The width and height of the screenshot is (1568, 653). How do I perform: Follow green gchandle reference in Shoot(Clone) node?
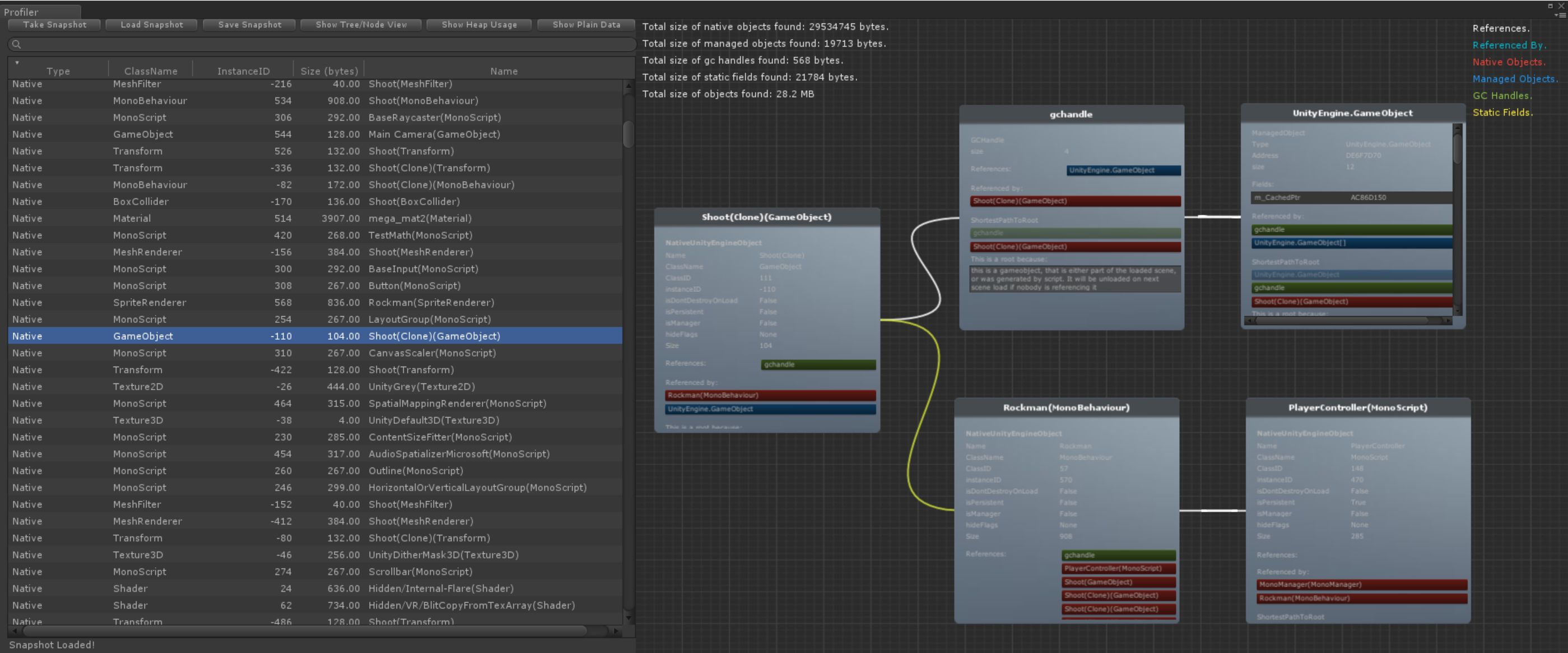pos(817,365)
